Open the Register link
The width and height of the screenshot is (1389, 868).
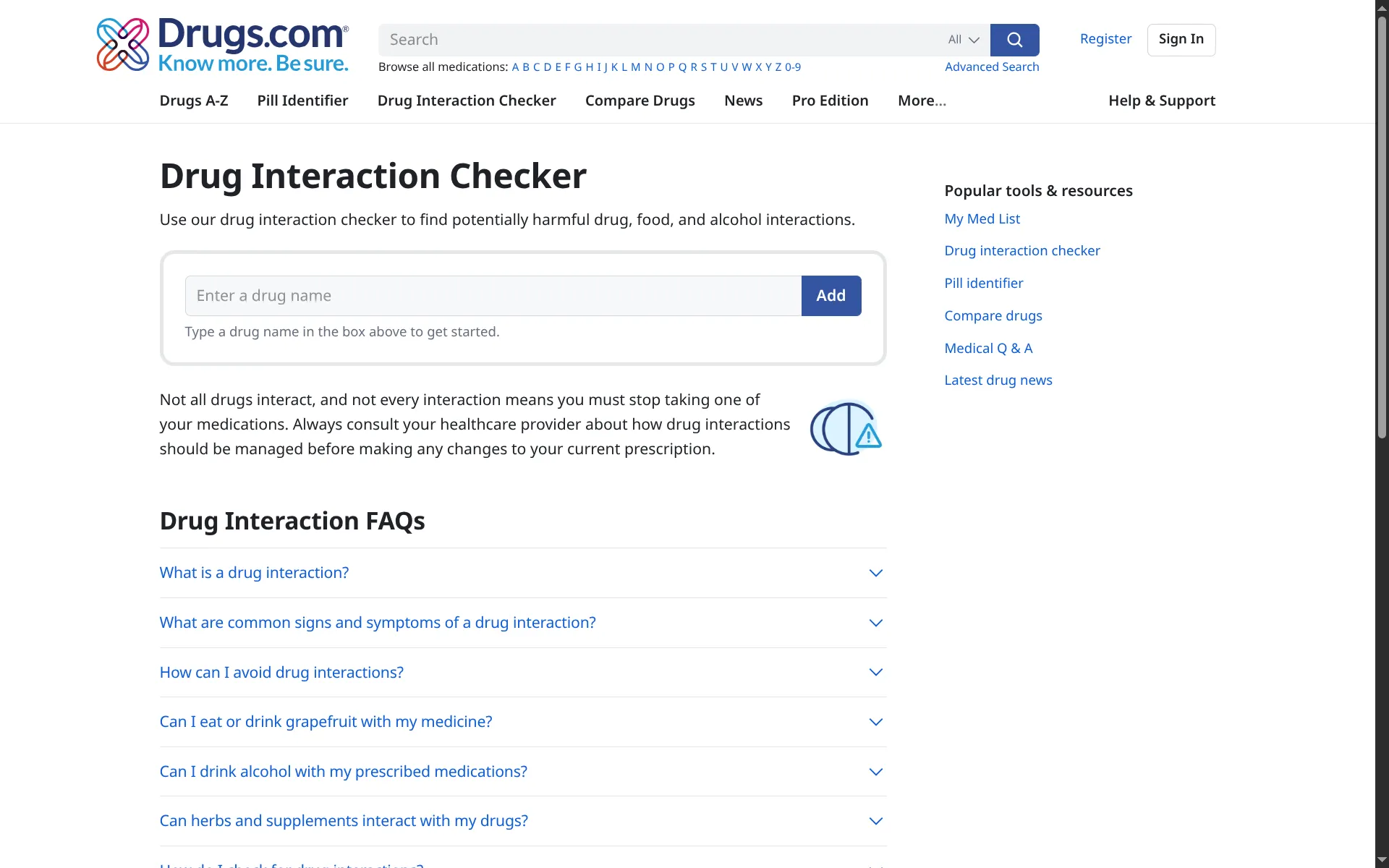coord(1105,39)
